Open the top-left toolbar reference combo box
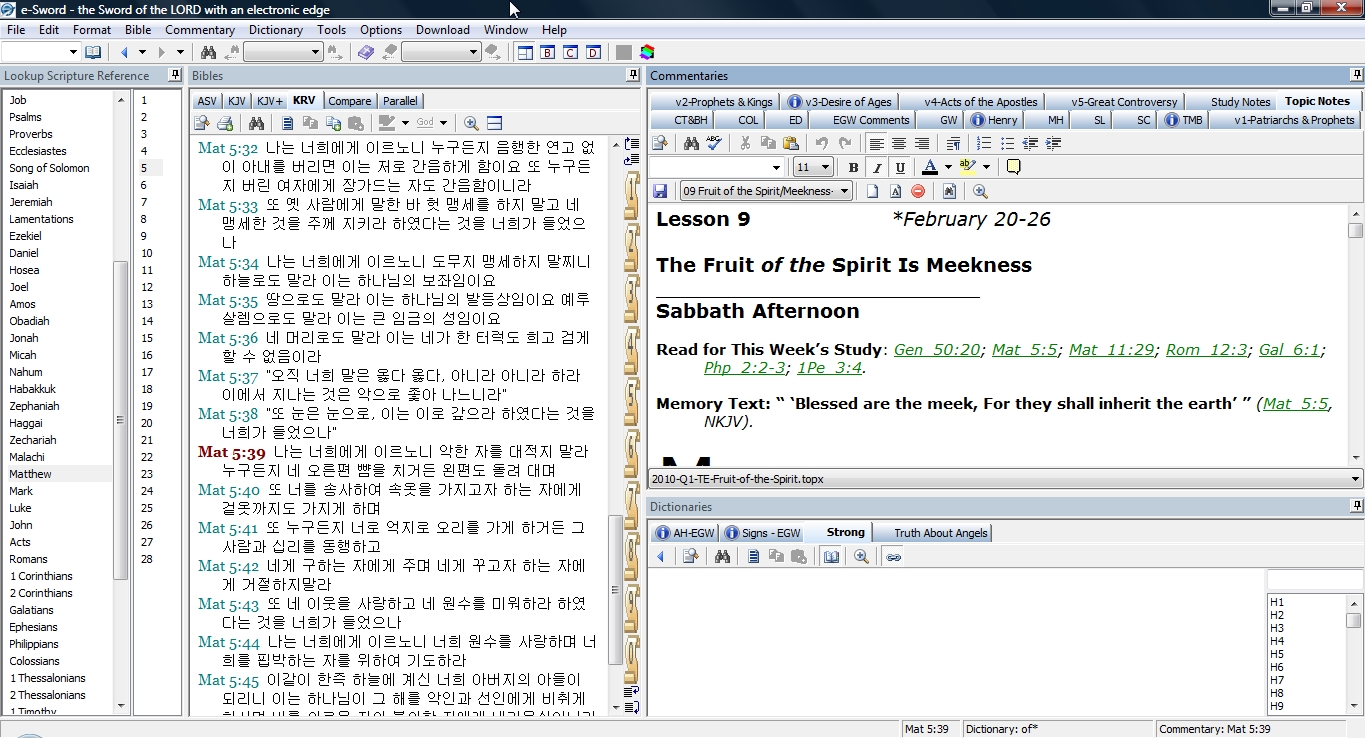Screen dimensions: 1365x738 click(40, 52)
